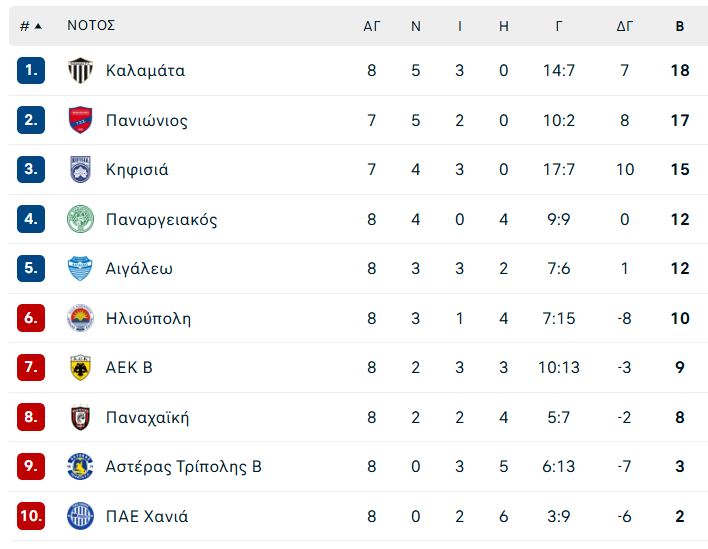Sort by the ΔΓ goal difference header
This screenshot has width=708, height=549.
(x=624, y=26)
